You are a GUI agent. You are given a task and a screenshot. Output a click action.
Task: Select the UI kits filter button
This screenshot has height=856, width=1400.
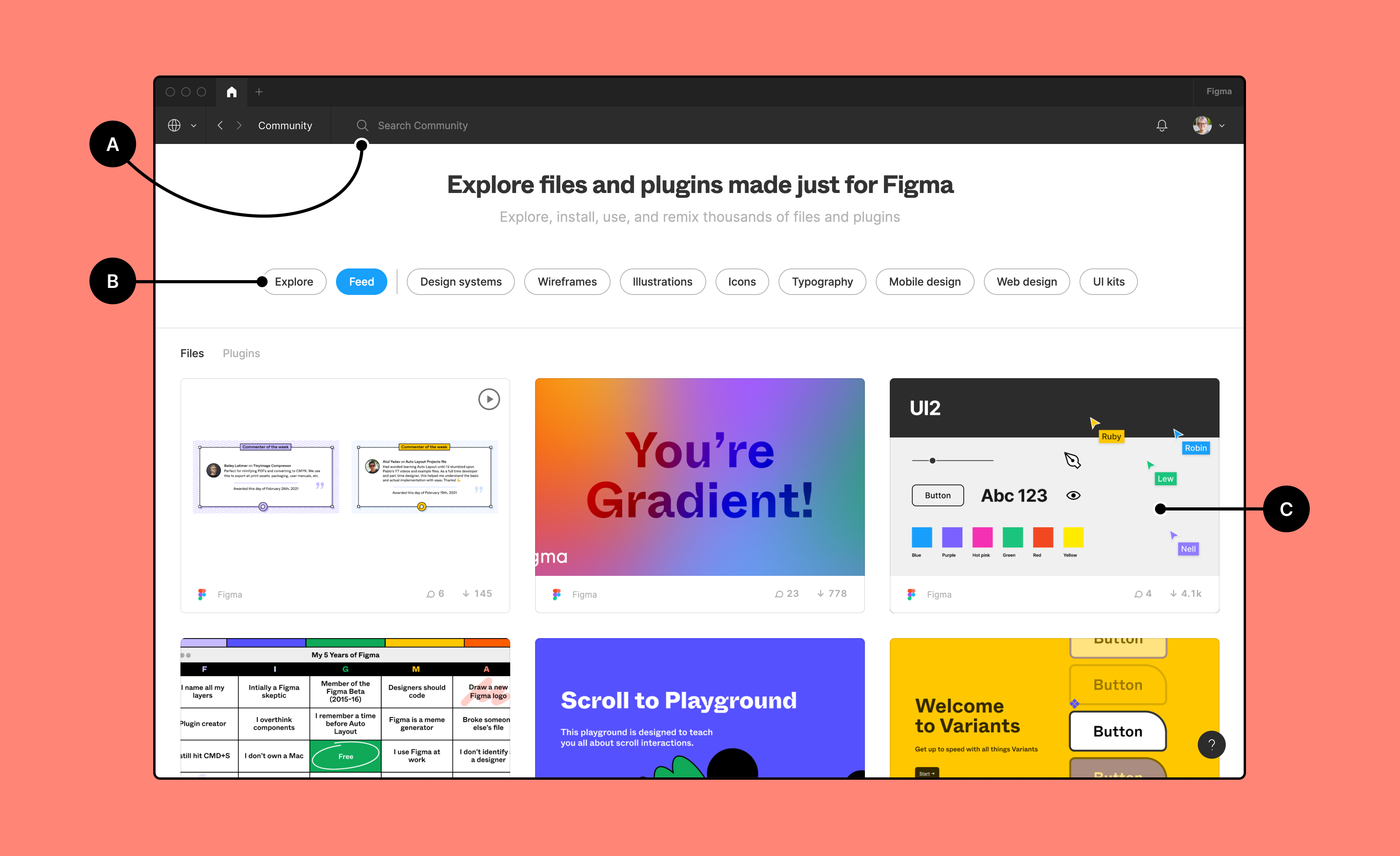click(x=1107, y=281)
